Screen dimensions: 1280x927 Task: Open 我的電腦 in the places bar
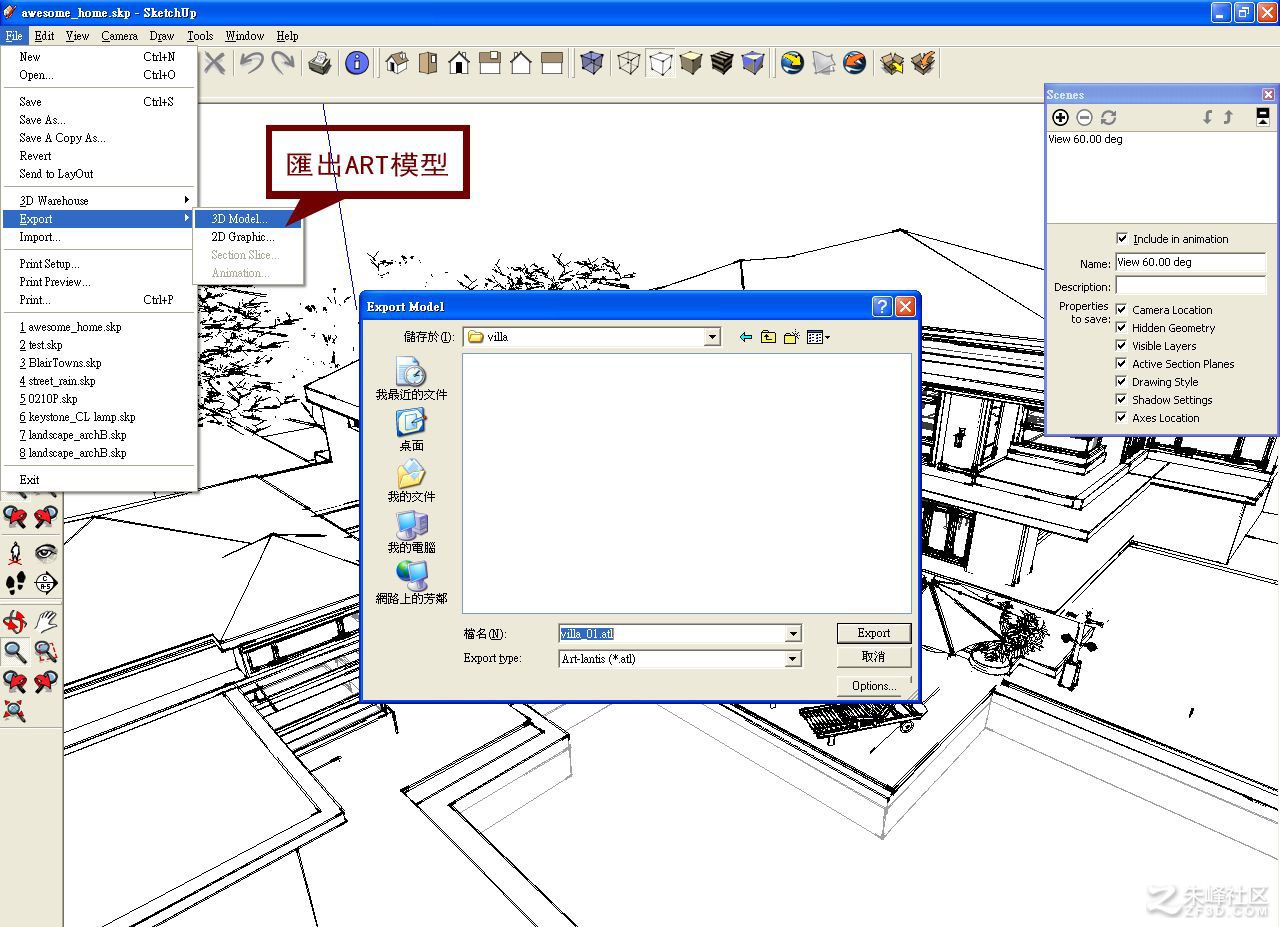coord(411,532)
